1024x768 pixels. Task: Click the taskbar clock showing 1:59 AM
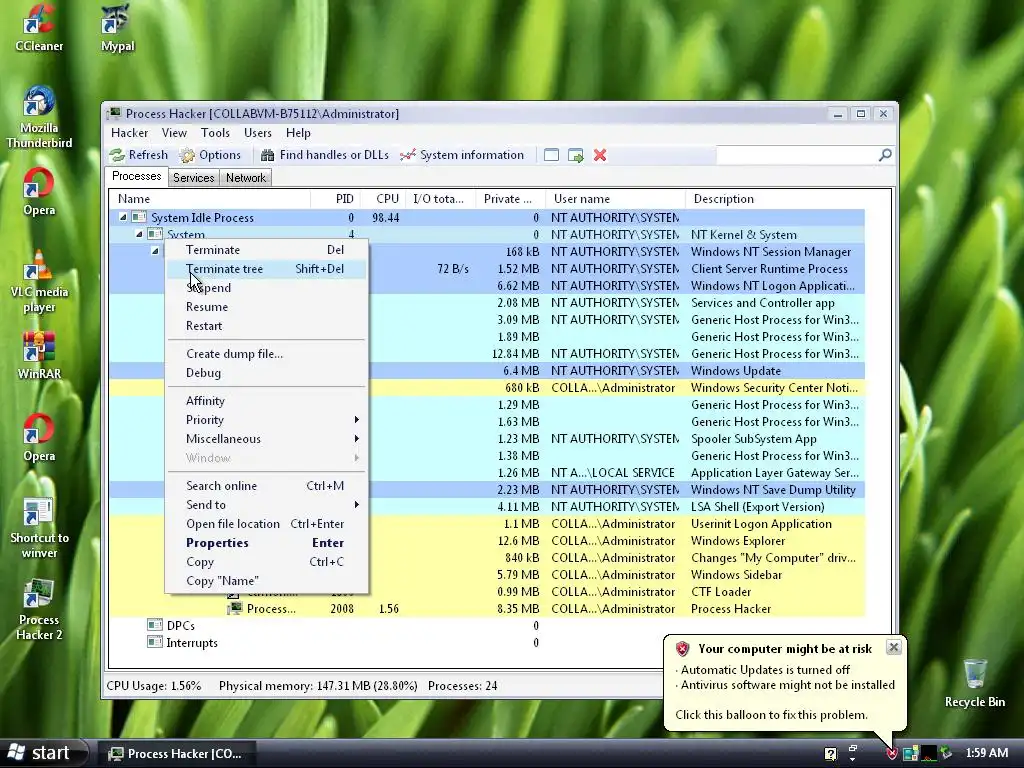tap(986, 754)
